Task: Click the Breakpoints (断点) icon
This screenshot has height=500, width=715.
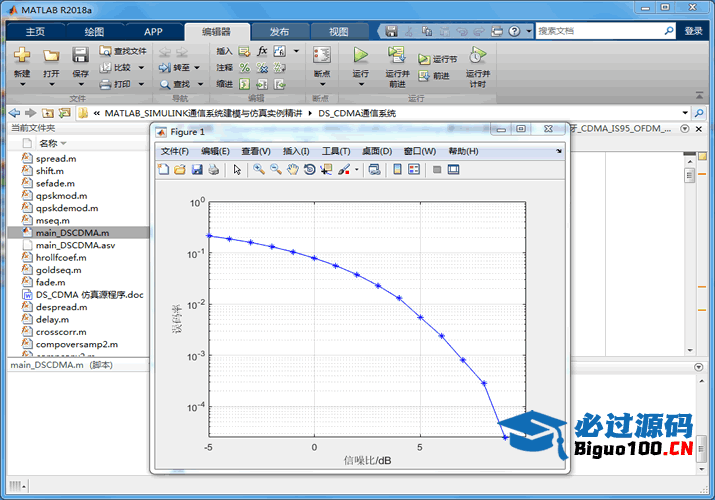Action: (x=322, y=56)
